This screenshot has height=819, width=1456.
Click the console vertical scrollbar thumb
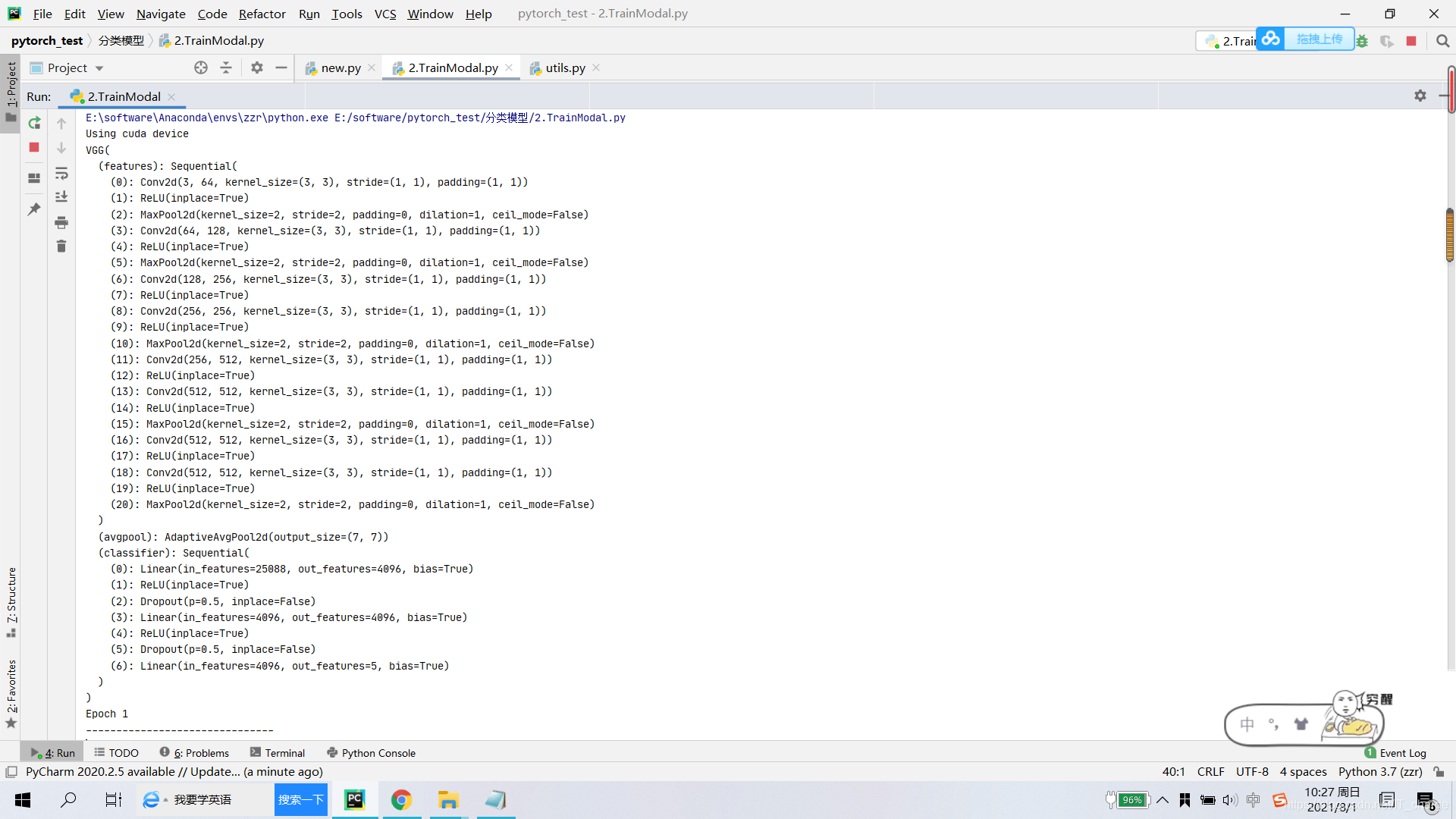click(1449, 235)
